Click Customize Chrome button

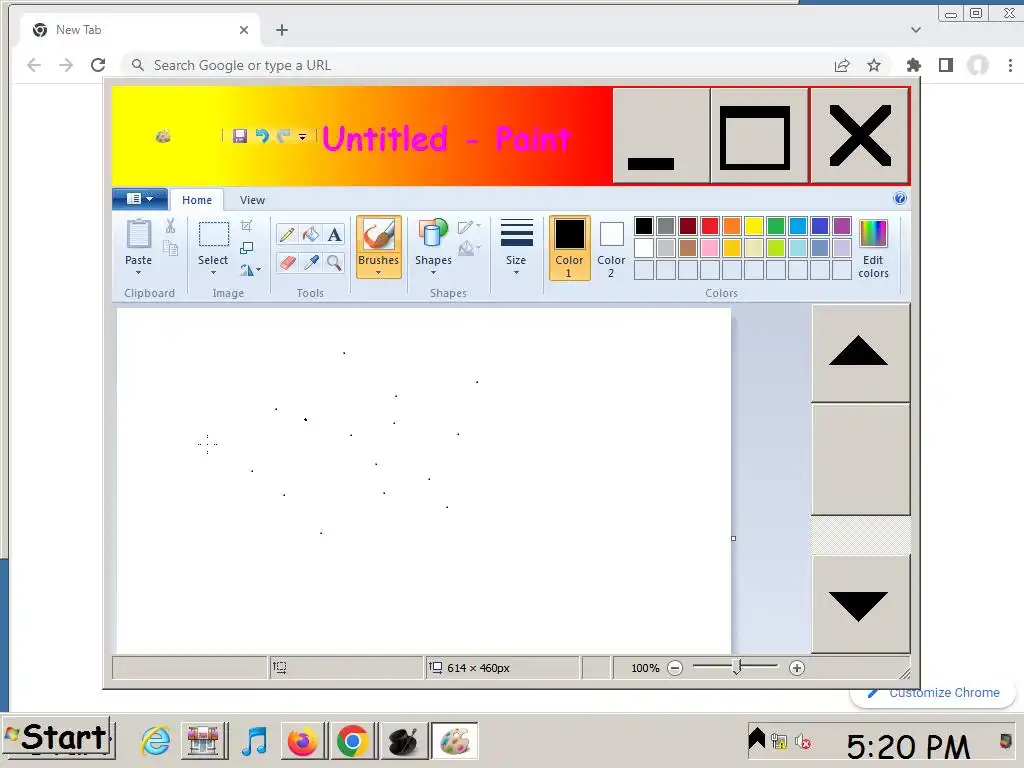coord(933,693)
